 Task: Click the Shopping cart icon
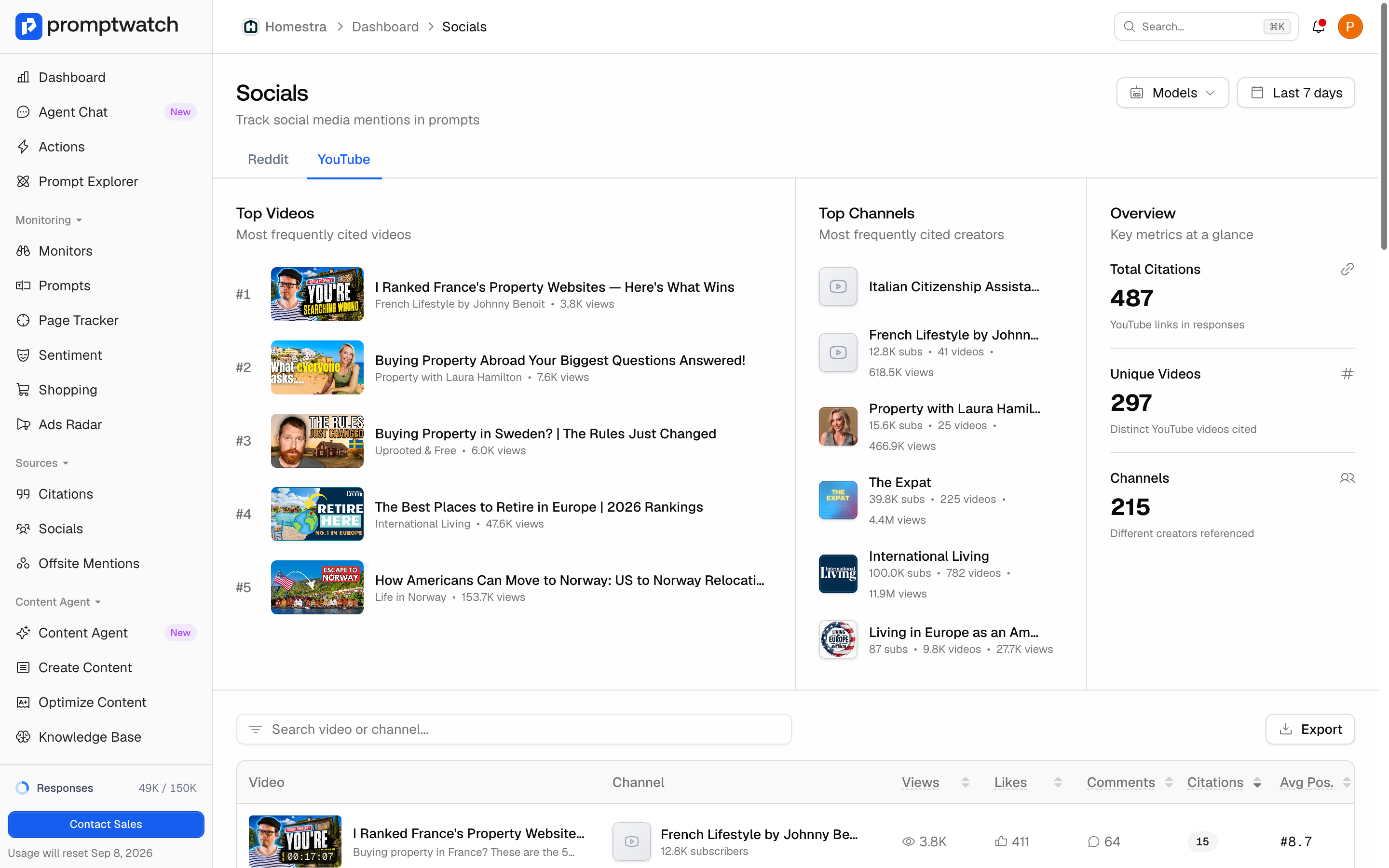coord(24,390)
